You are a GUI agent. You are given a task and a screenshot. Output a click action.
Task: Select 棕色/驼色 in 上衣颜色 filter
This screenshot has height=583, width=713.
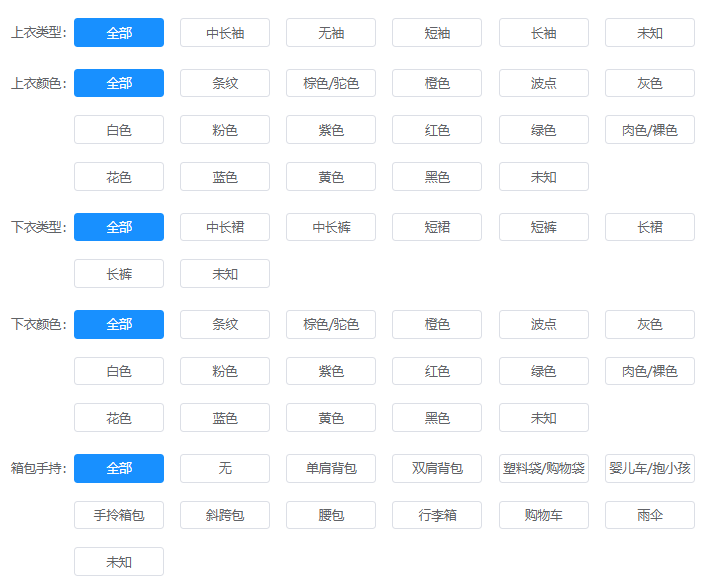point(331,83)
